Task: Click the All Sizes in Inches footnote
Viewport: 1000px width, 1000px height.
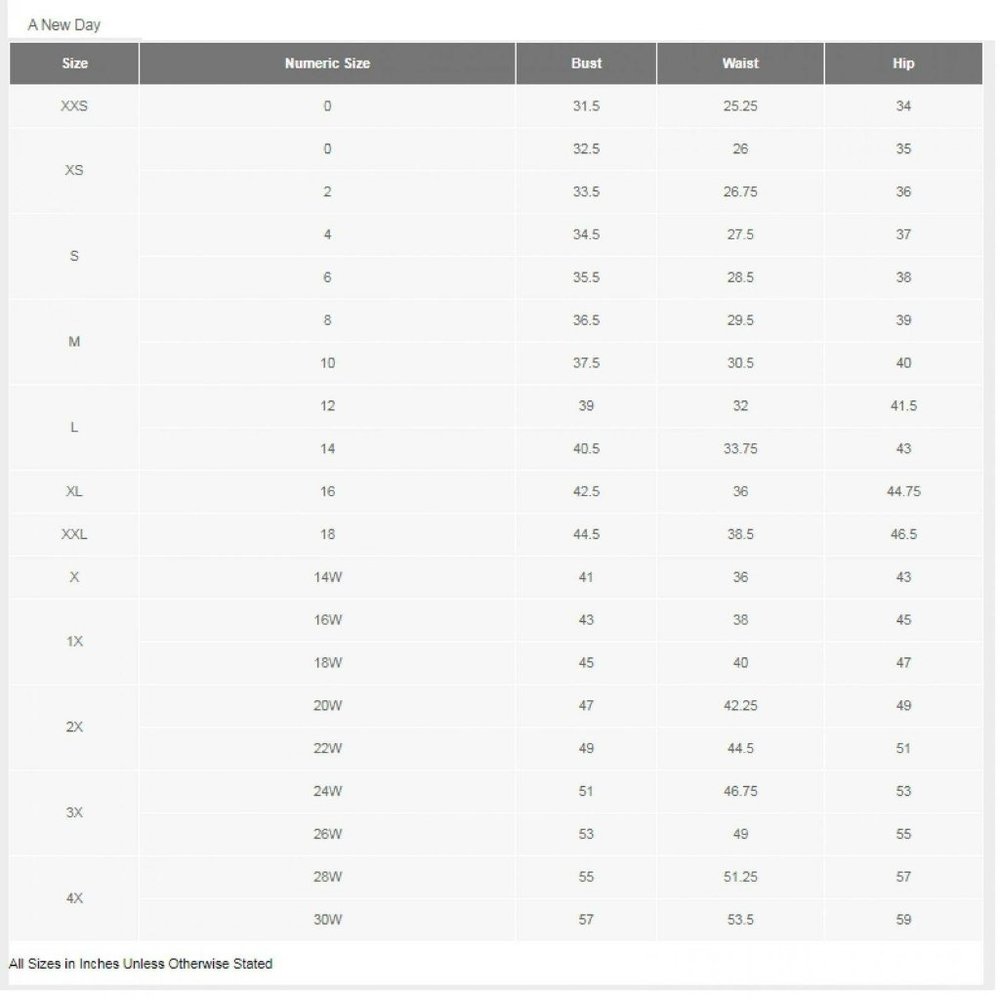Action: point(140,964)
